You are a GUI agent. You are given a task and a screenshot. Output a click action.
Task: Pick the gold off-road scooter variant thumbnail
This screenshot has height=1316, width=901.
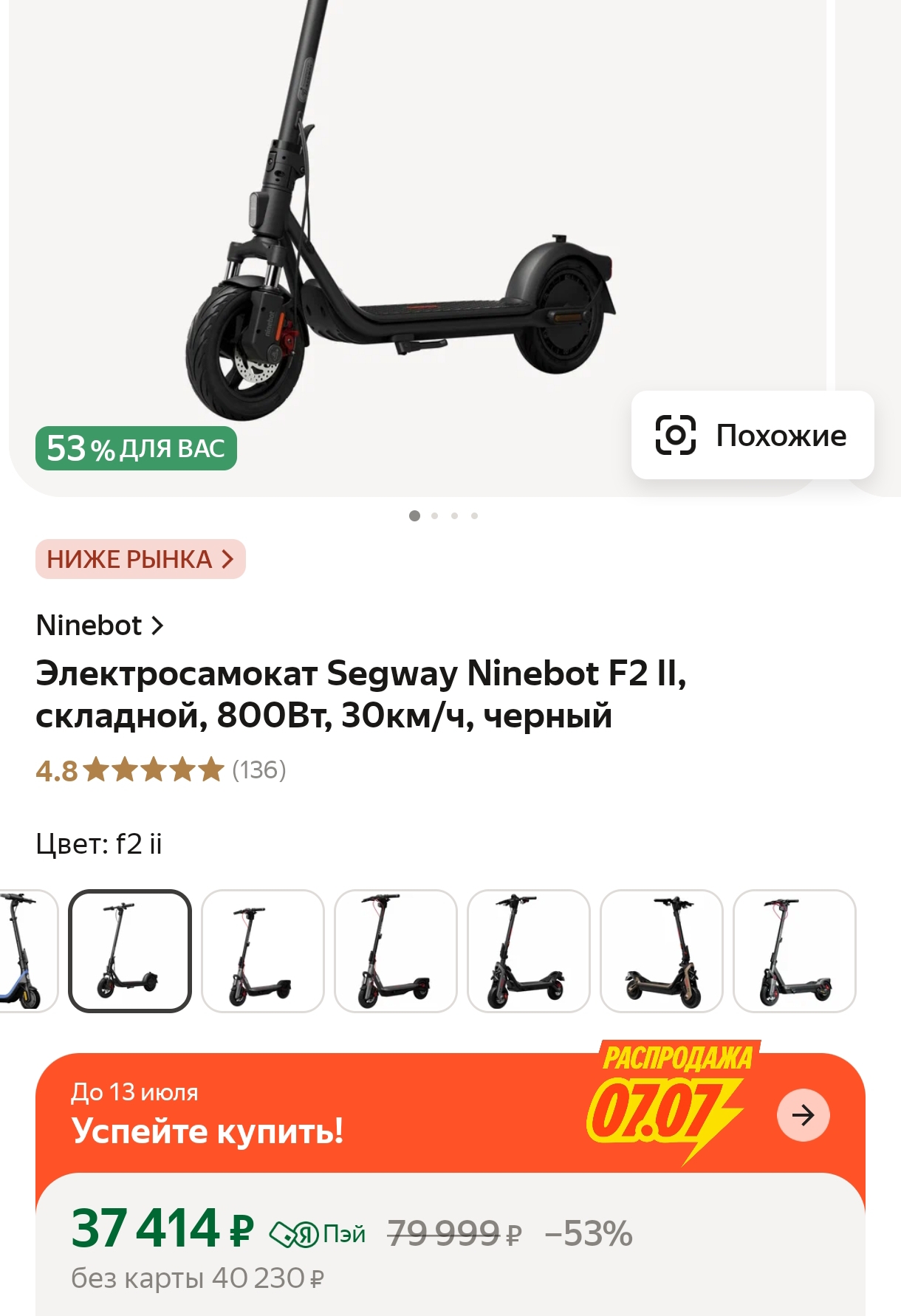(662, 950)
